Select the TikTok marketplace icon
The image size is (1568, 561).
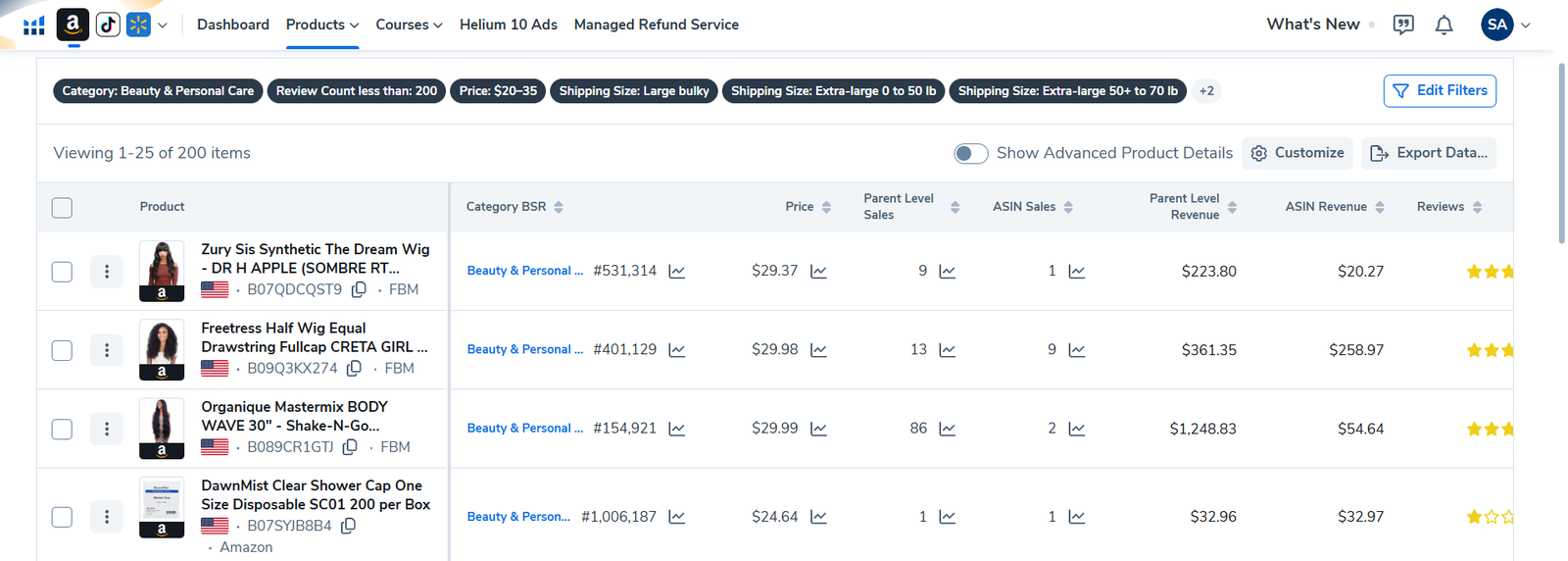(108, 25)
